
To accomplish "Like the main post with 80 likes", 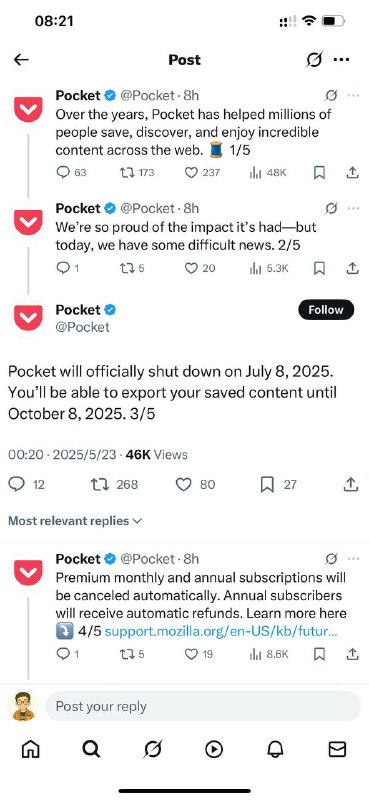I will pyautogui.click(x=183, y=485).
